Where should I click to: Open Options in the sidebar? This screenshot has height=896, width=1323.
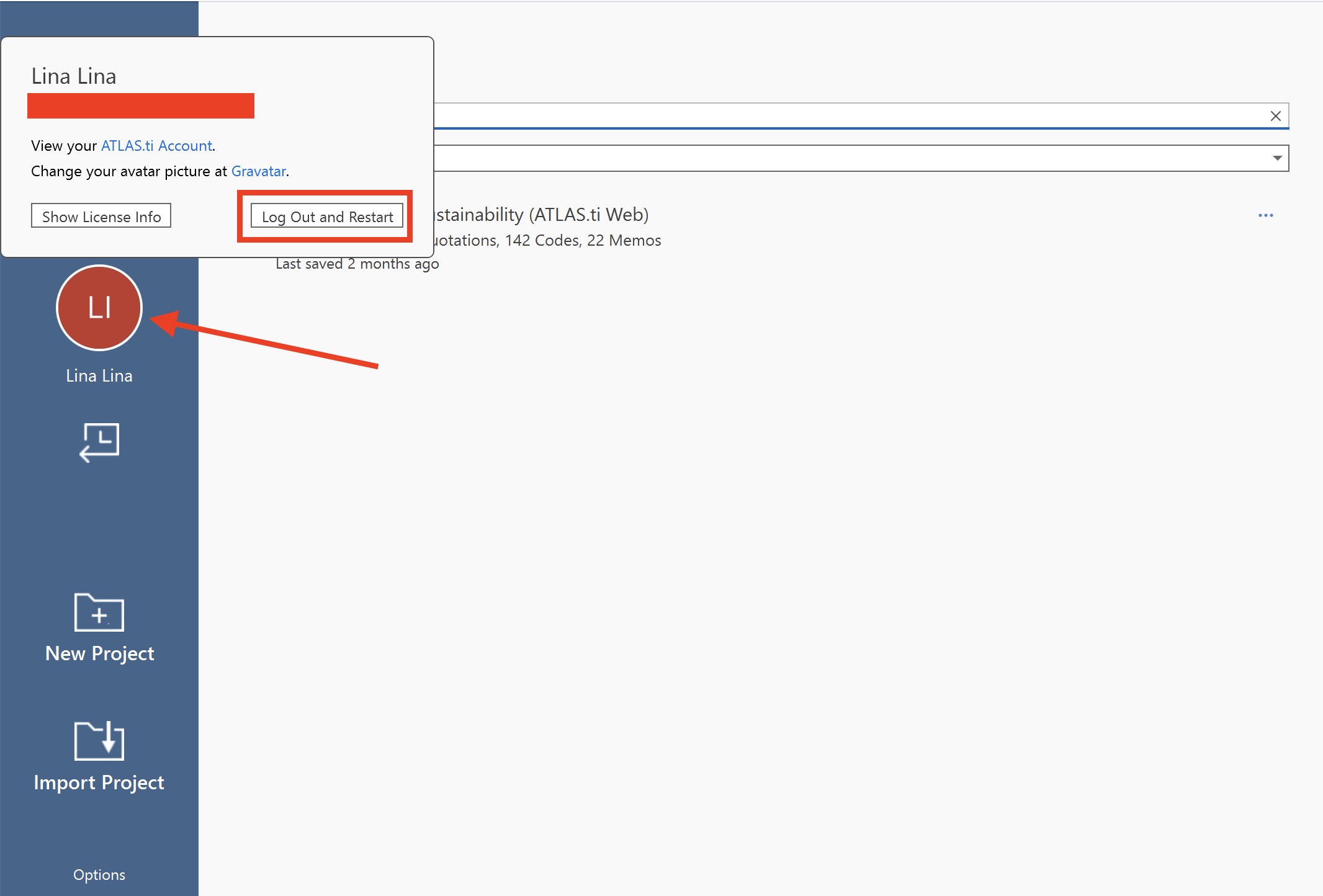pyautogui.click(x=99, y=874)
